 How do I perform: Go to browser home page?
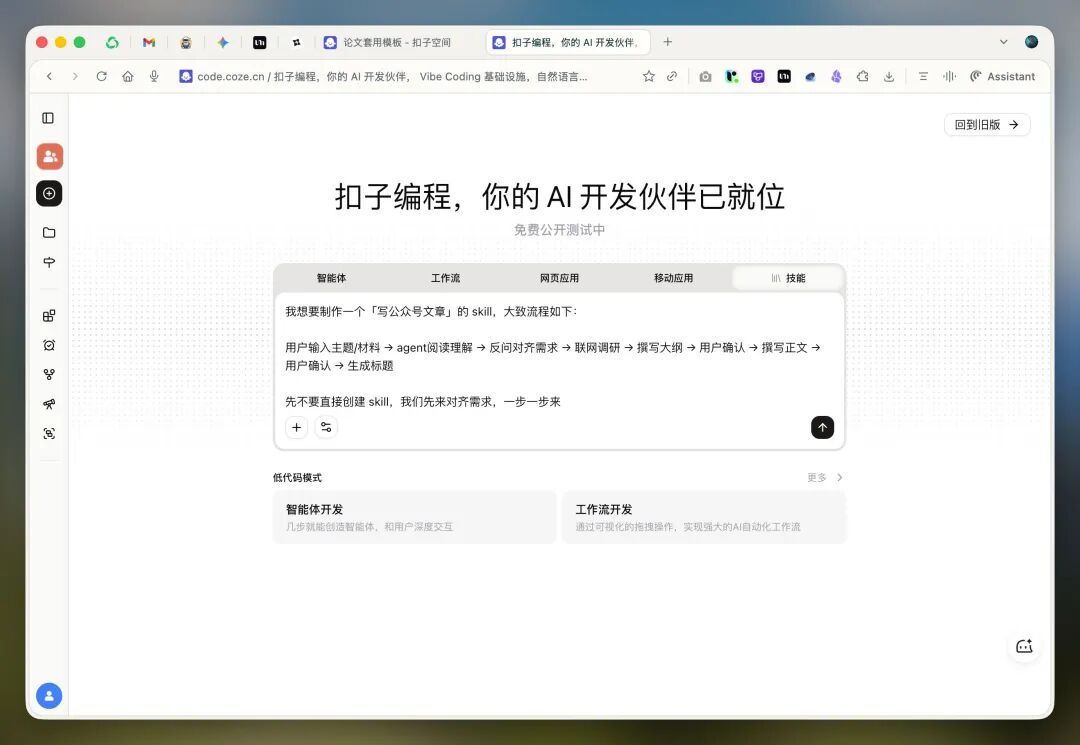point(128,76)
